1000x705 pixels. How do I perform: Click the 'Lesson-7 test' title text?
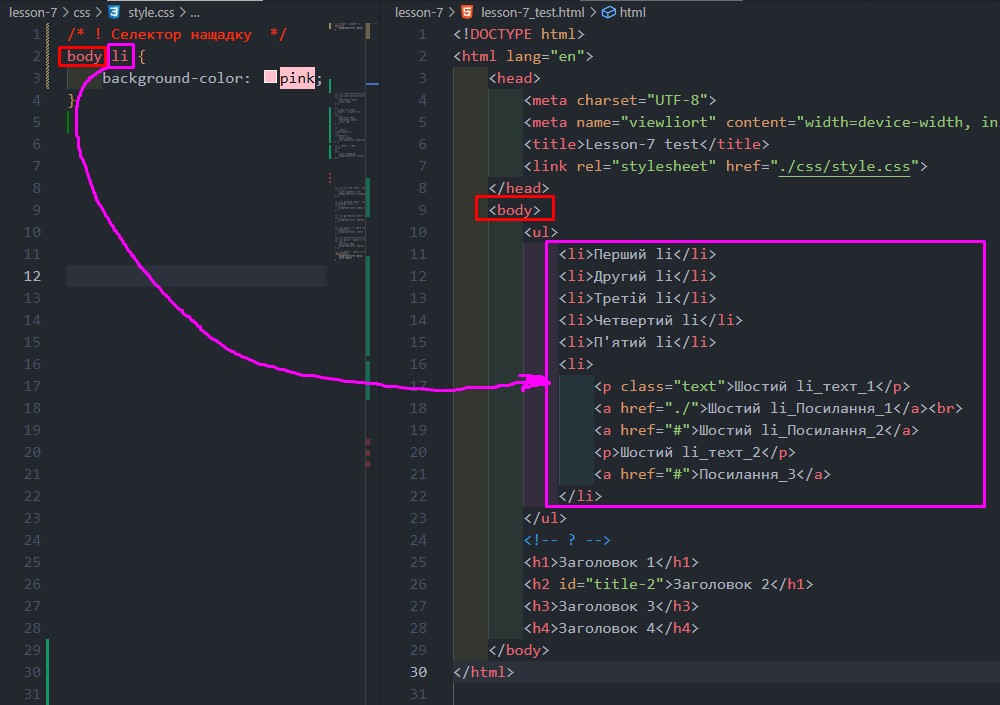(642, 144)
